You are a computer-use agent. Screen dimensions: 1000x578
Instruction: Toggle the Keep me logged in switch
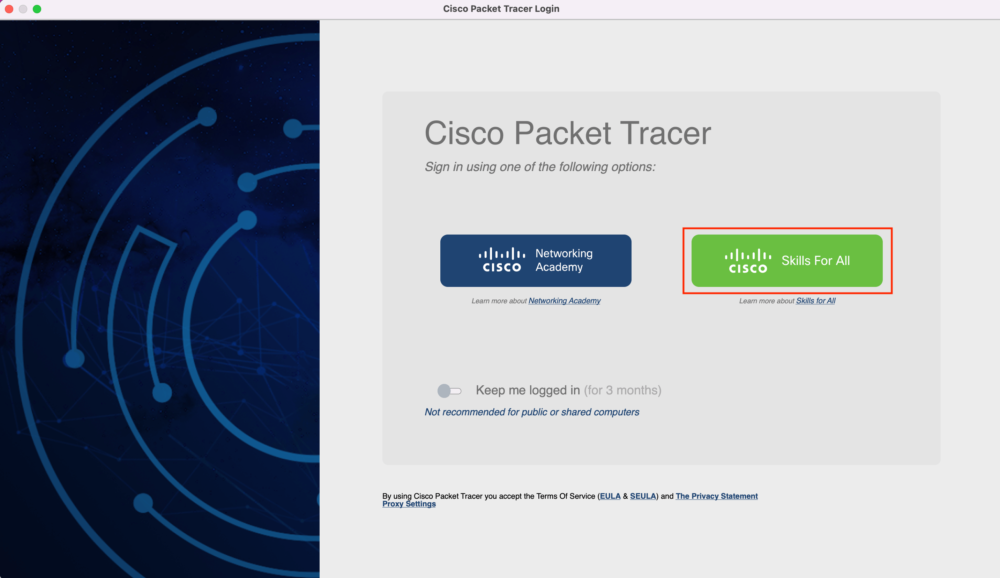tap(449, 390)
